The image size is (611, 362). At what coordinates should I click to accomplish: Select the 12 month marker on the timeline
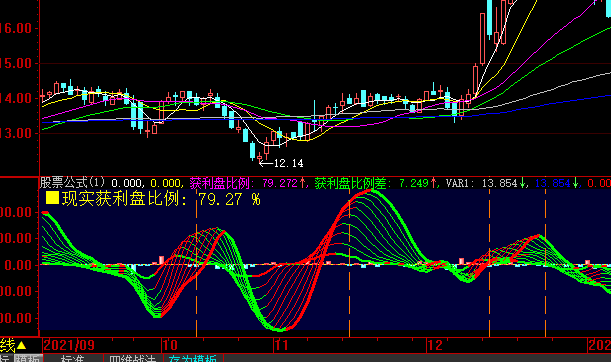pos(435,345)
